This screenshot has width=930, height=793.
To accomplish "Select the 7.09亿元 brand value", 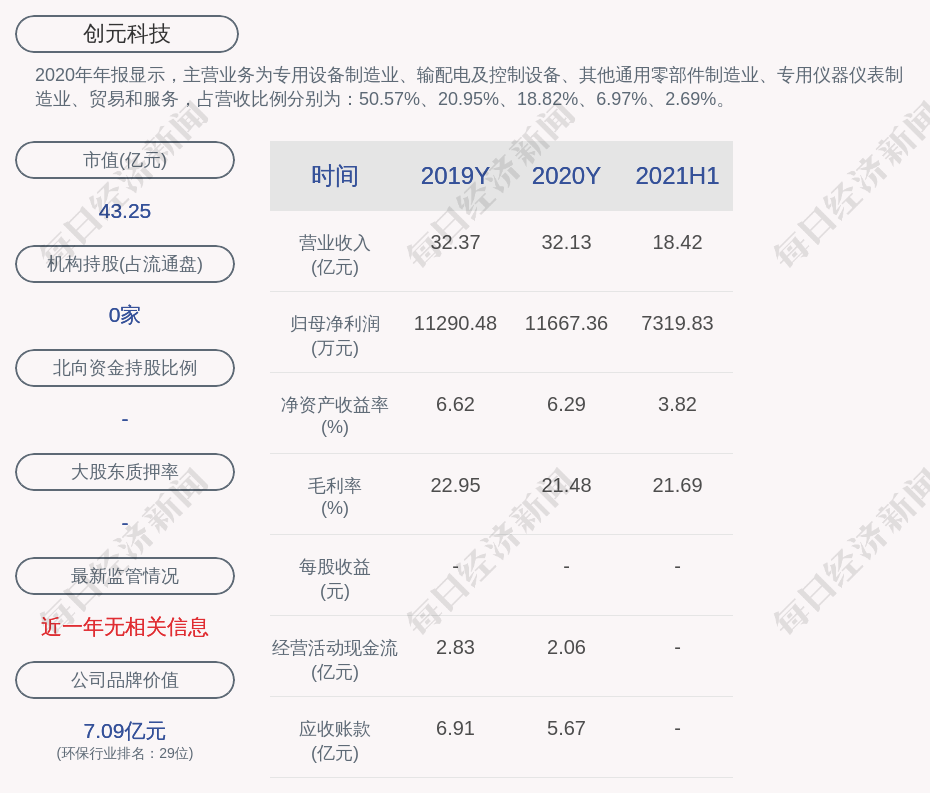I will click(x=125, y=731).
